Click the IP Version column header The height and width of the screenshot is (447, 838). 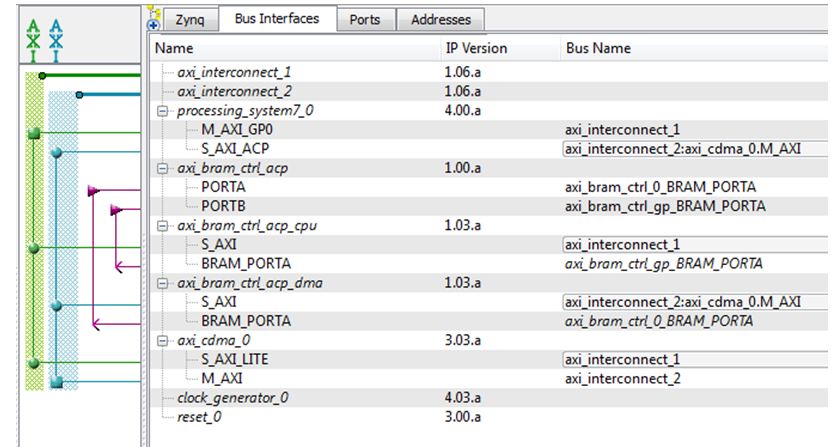[476, 48]
